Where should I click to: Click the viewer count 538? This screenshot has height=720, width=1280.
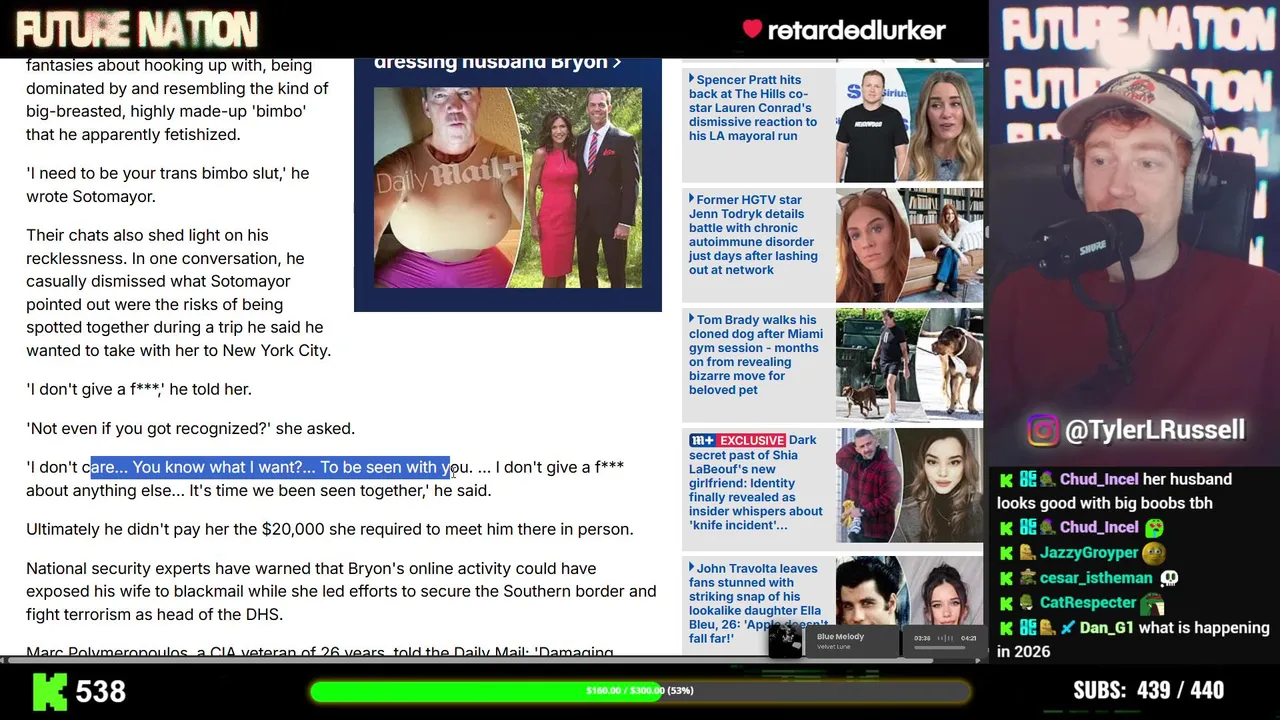tap(101, 691)
